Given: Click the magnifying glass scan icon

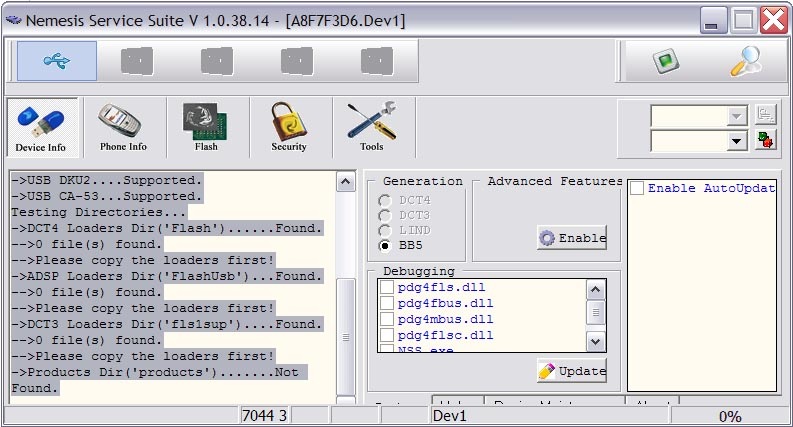Looking at the screenshot, I should pyautogui.click(x=746, y=61).
